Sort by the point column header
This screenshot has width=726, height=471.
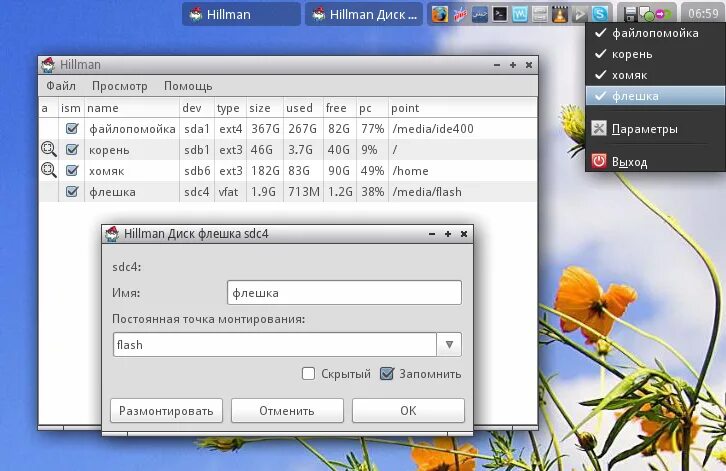(x=462, y=108)
